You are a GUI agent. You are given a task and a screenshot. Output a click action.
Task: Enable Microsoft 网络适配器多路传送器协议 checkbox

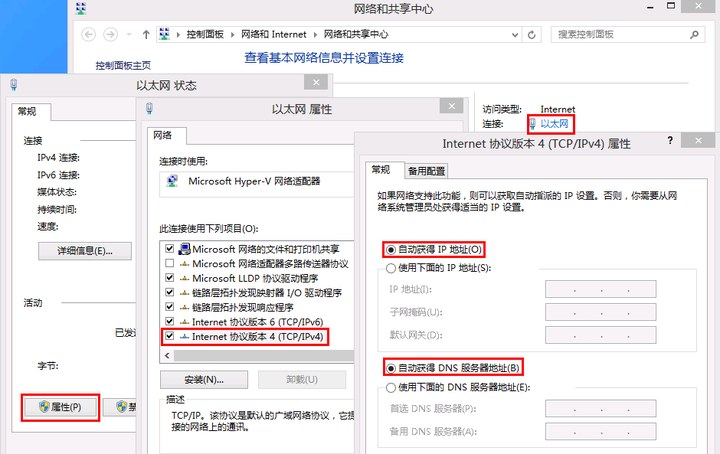click(169, 263)
